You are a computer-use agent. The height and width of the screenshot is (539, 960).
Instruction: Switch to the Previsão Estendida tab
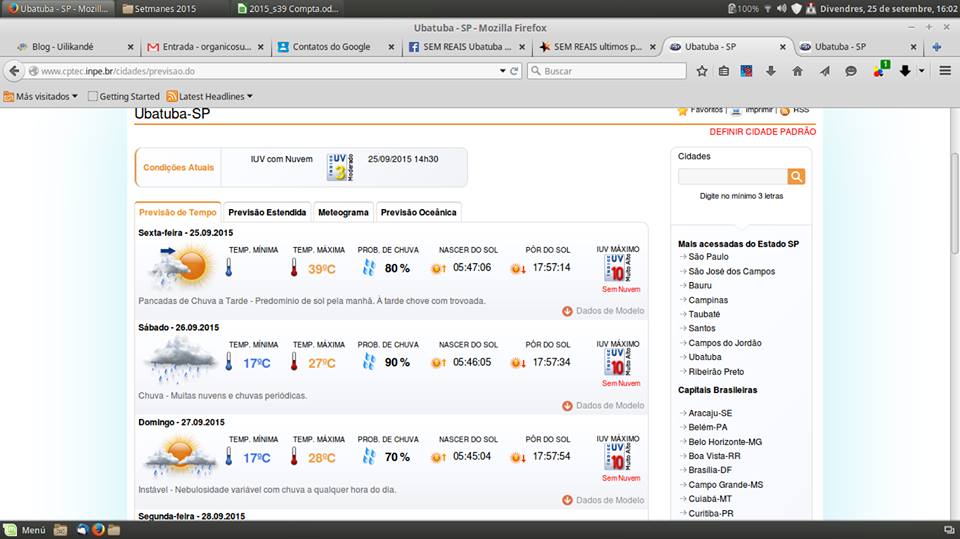[267, 212]
